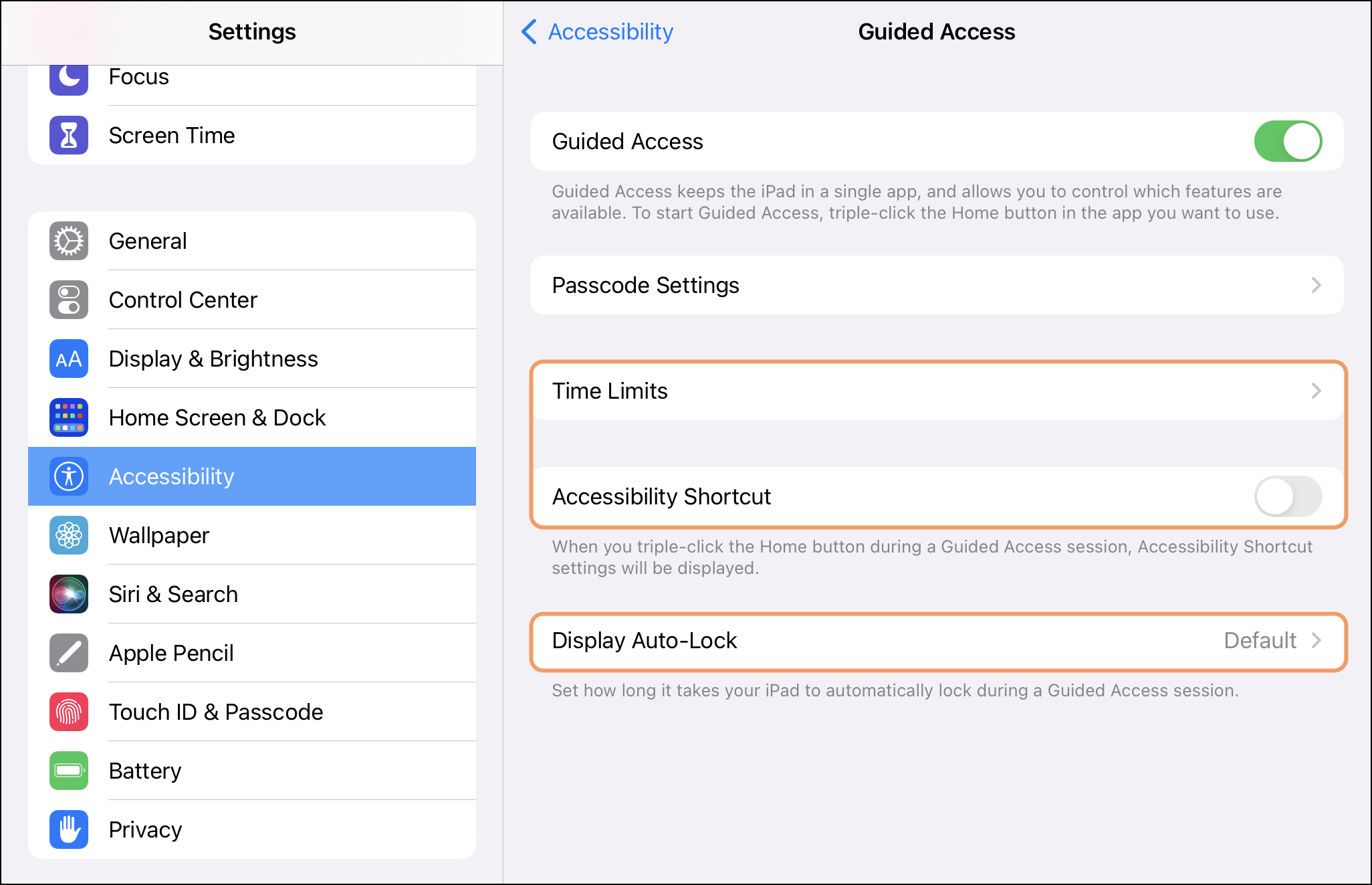Go back to Accessibility

pos(610,31)
